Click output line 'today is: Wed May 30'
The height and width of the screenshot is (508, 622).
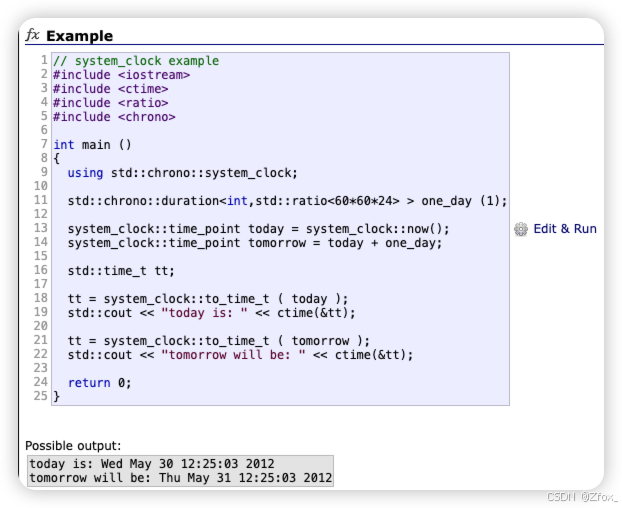pyautogui.click(x=152, y=464)
